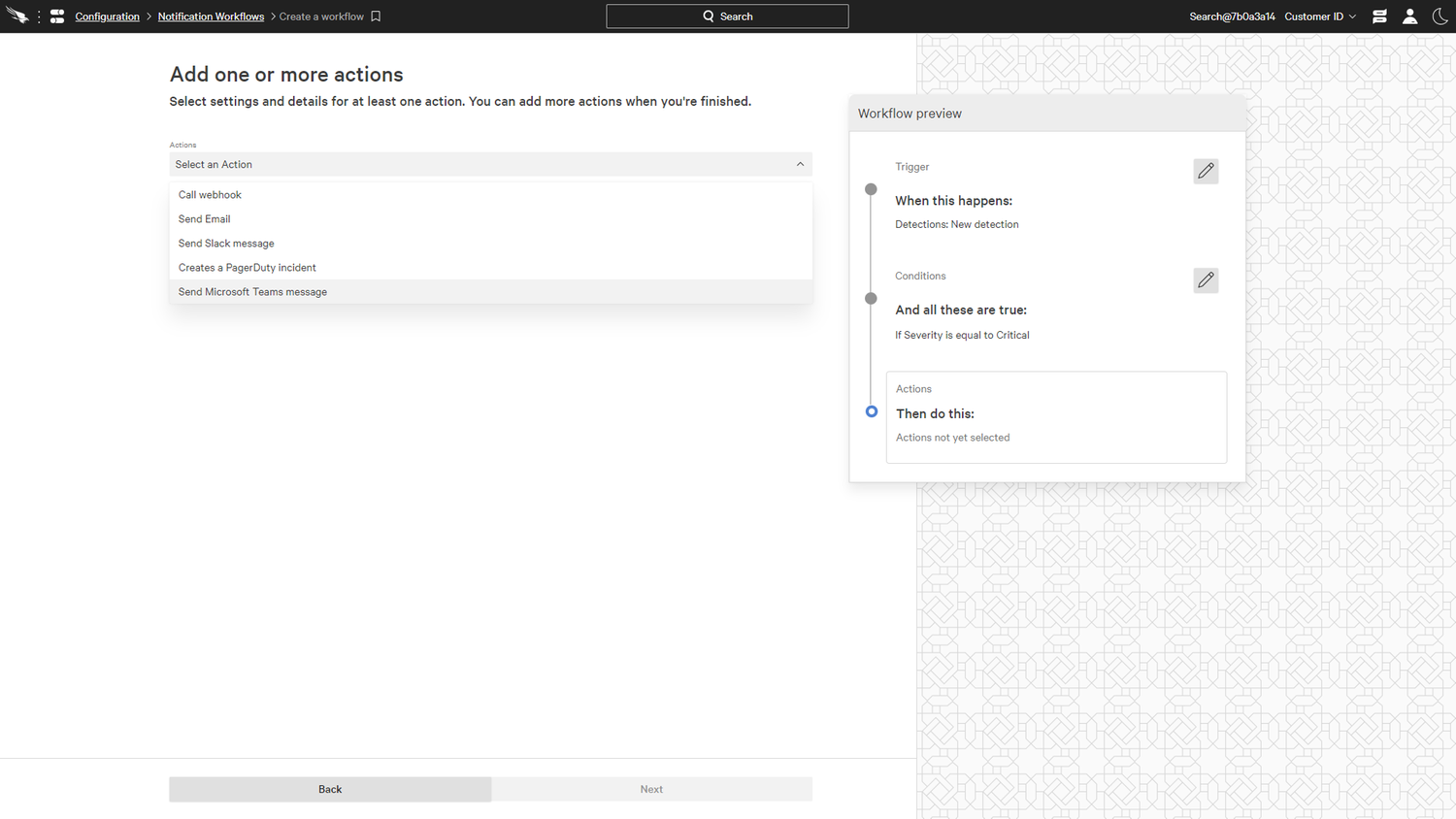The height and width of the screenshot is (819, 1456).
Task: Go to Configuration breadcrumb link
Action: (107, 16)
